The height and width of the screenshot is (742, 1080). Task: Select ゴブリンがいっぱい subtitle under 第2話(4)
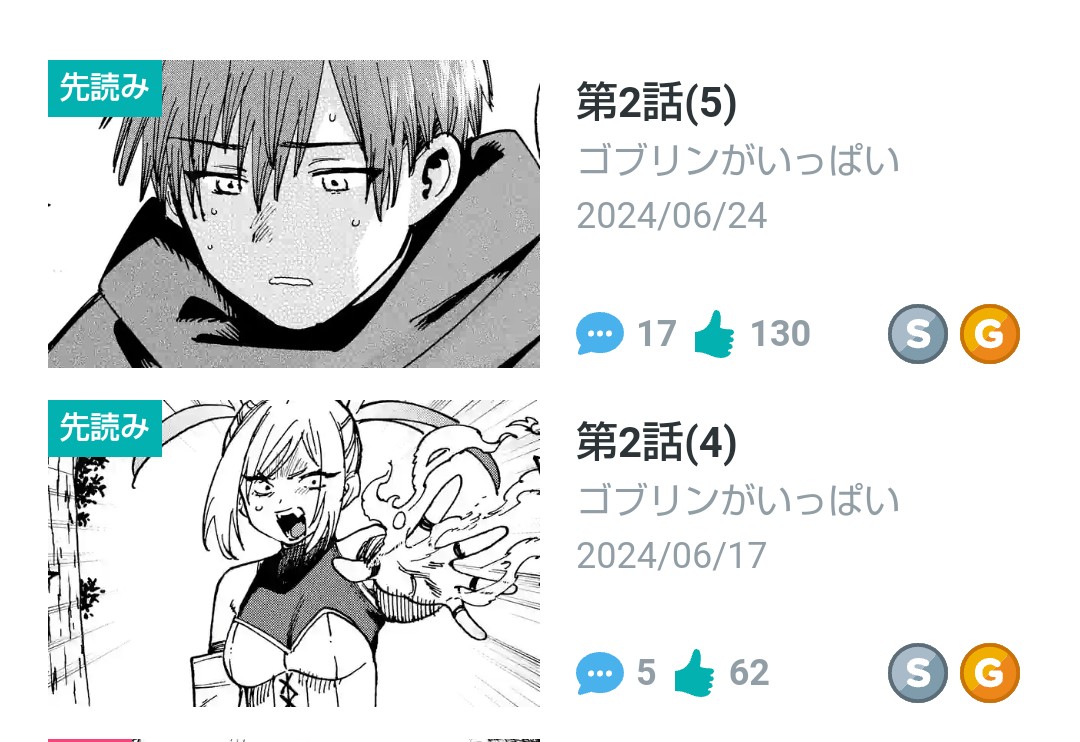[x=738, y=499]
